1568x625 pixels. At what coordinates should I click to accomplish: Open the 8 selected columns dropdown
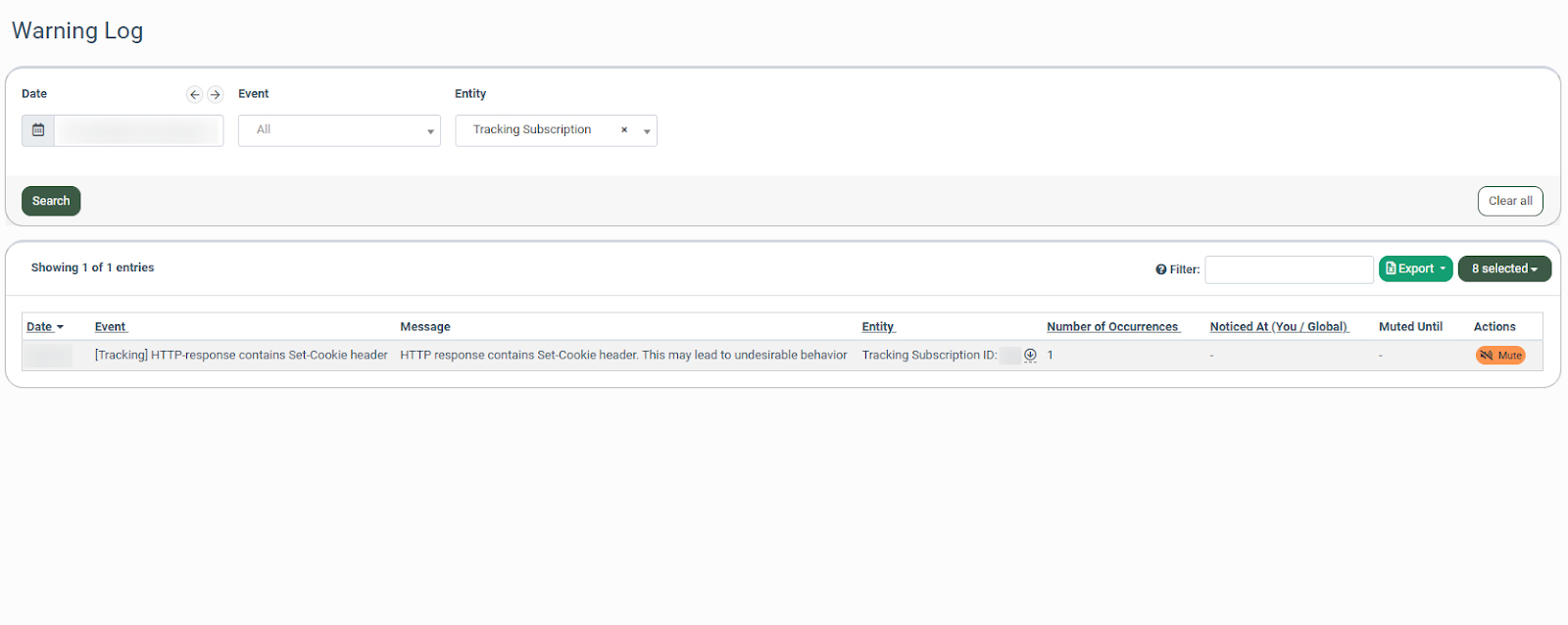click(1503, 268)
